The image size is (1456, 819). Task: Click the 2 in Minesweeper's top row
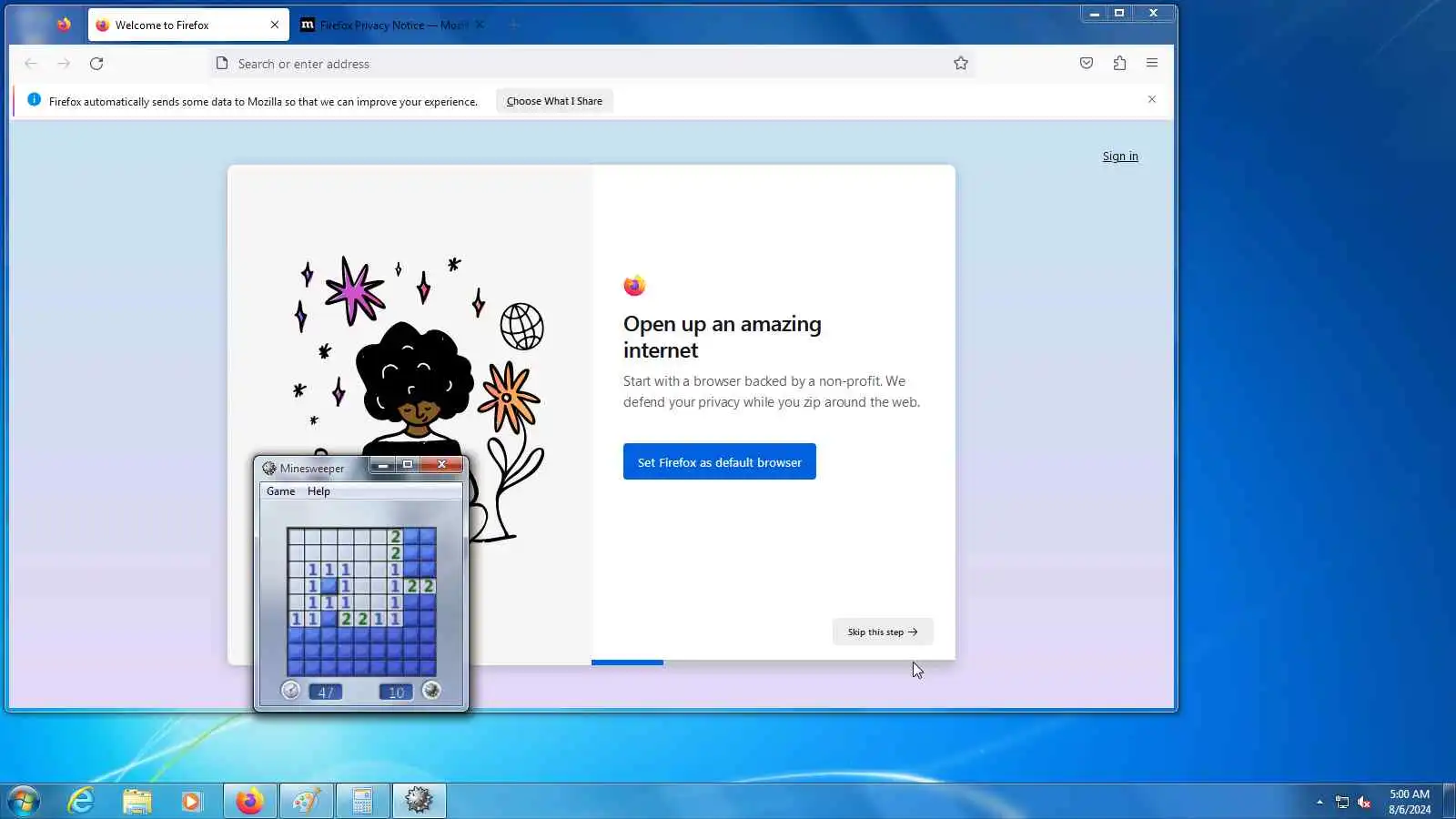395,537
